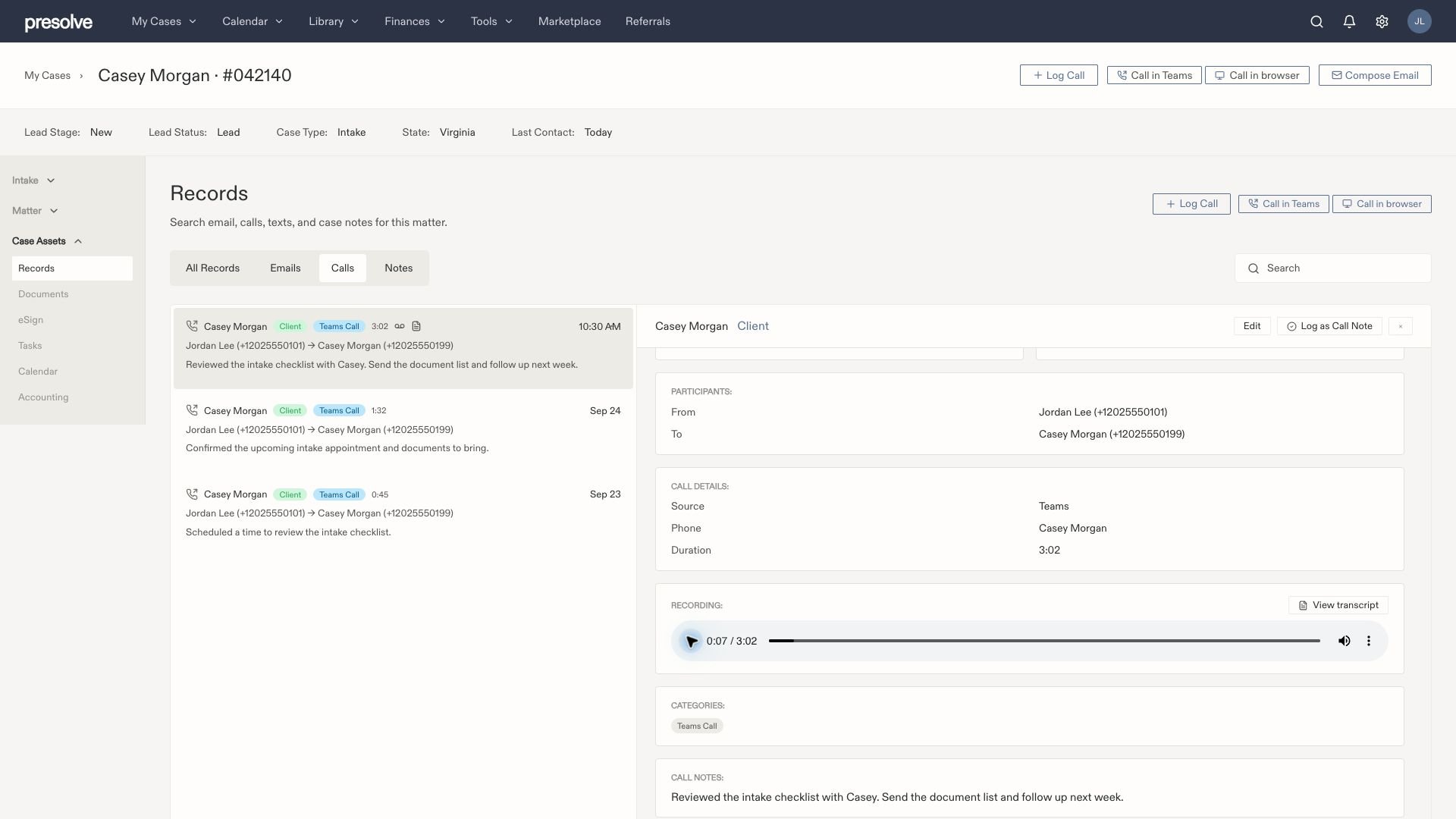Click Compose Email button
1456x819 pixels.
click(x=1374, y=75)
